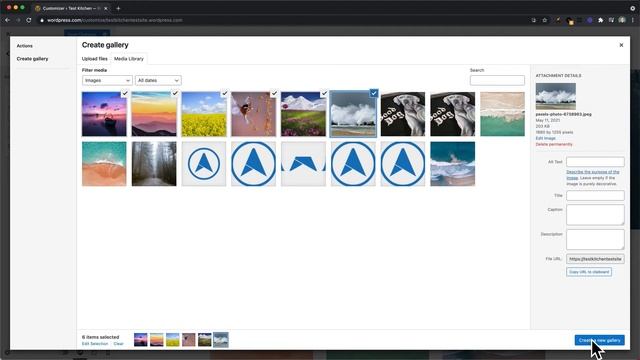Click the Caption text area
The image size is (640, 360).
pyautogui.click(x=595, y=215)
